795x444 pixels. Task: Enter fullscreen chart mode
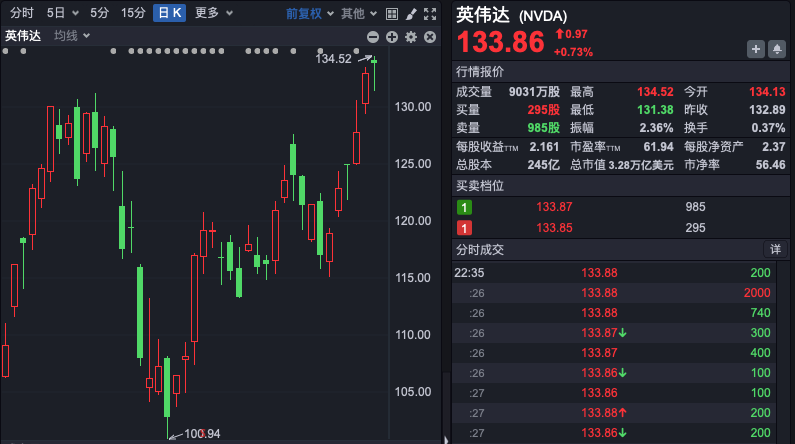429,13
